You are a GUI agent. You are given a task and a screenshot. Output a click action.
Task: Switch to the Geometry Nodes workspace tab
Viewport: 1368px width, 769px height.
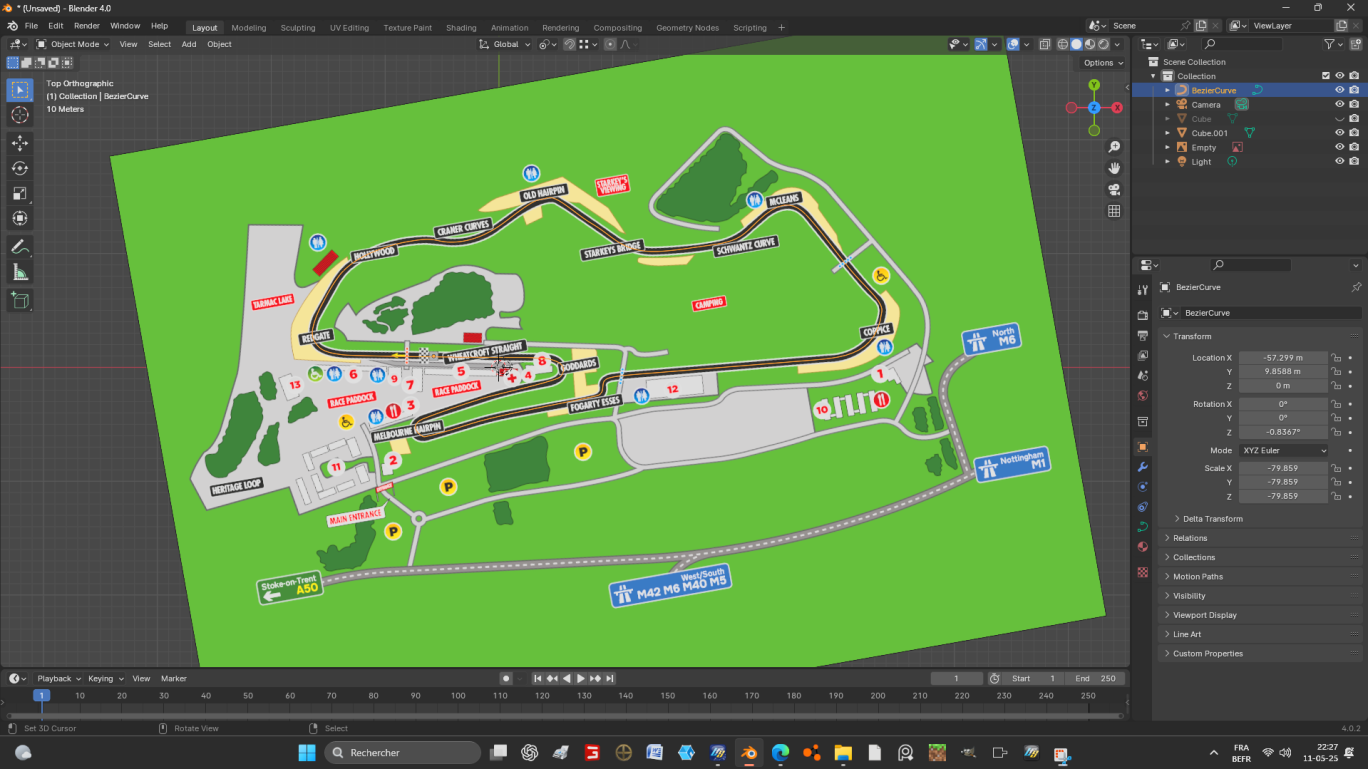click(x=687, y=28)
